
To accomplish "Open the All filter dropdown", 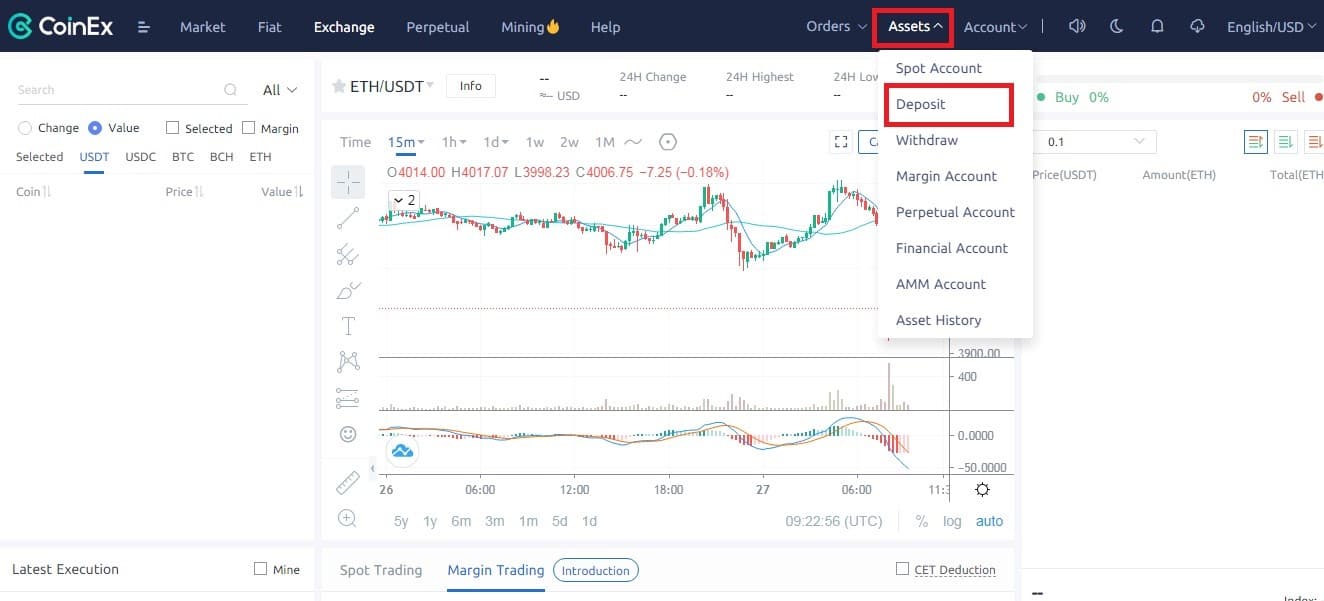I will pyautogui.click(x=280, y=90).
